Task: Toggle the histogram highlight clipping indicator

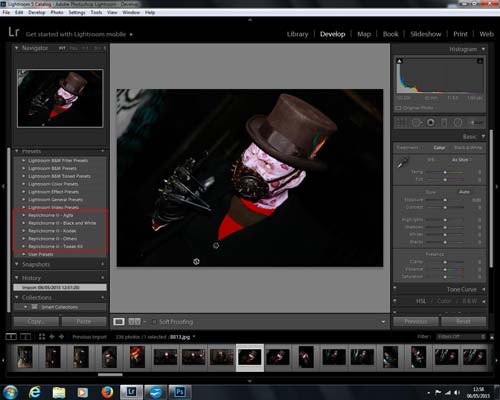Action: tap(480, 61)
